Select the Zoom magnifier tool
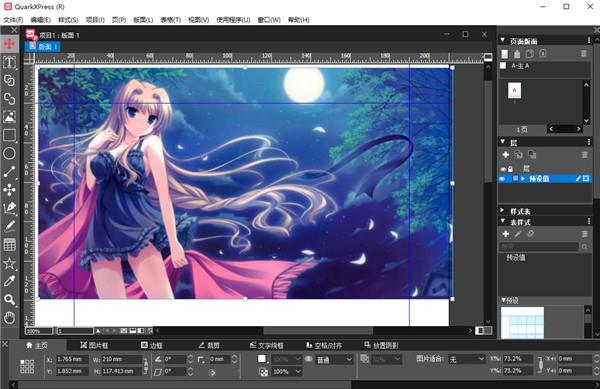 coord(9,299)
